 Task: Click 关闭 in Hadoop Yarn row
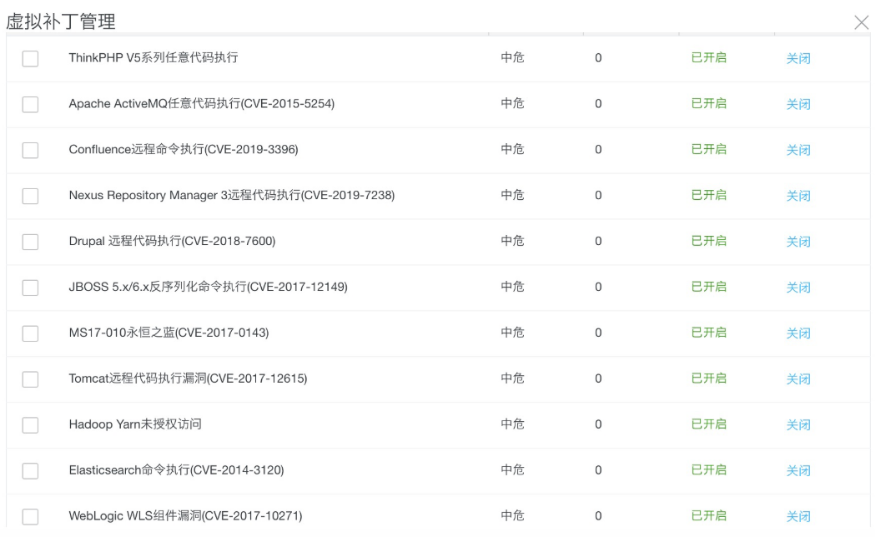[x=798, y=425]
